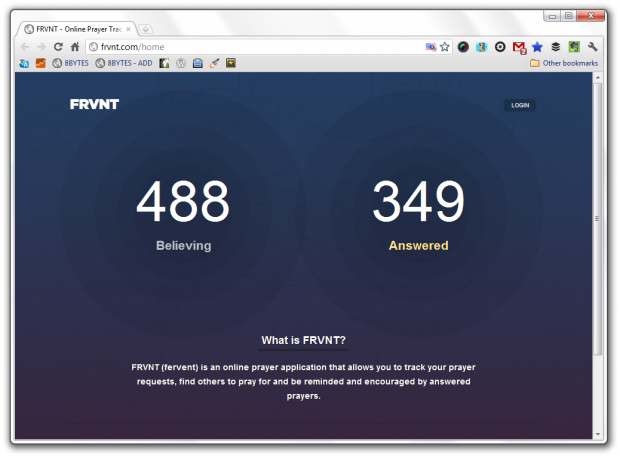Viewport: 620px width, 456px height.
Task: Open the first blue bookmark bar icon
Action: pos(24,63)
